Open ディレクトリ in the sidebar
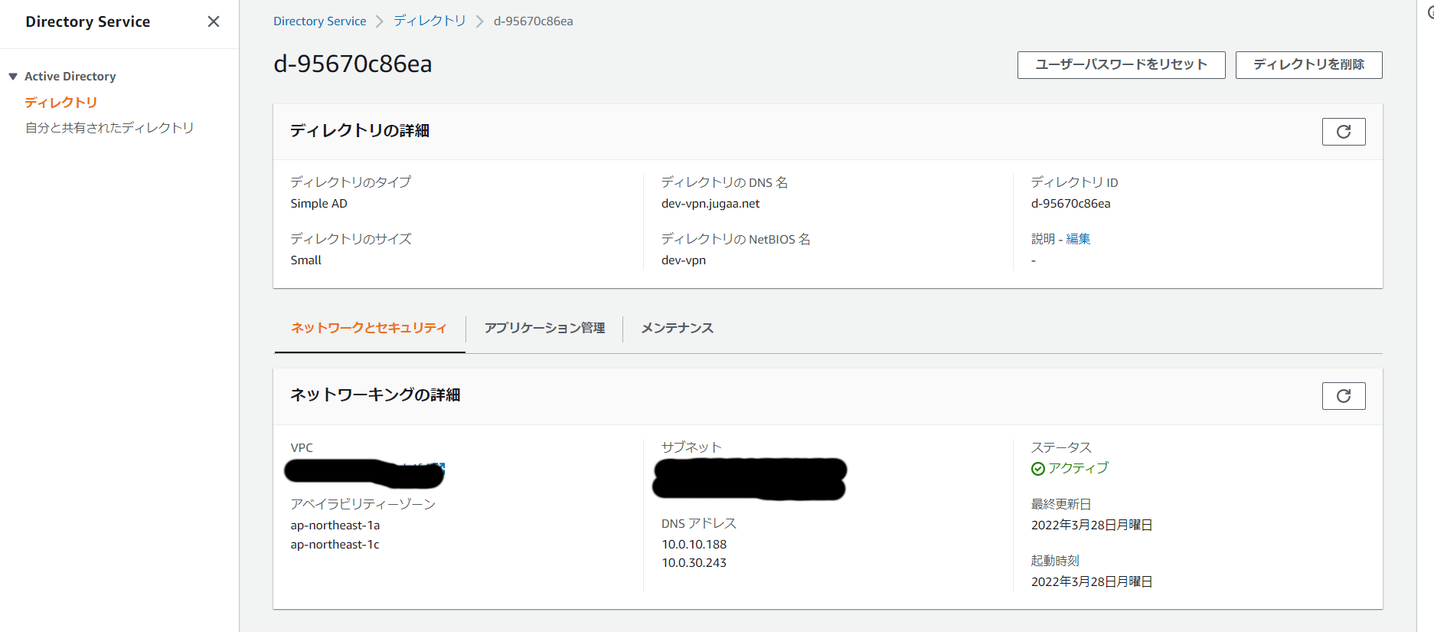Viewport: 1434px width, 632px height. [61, 102]
